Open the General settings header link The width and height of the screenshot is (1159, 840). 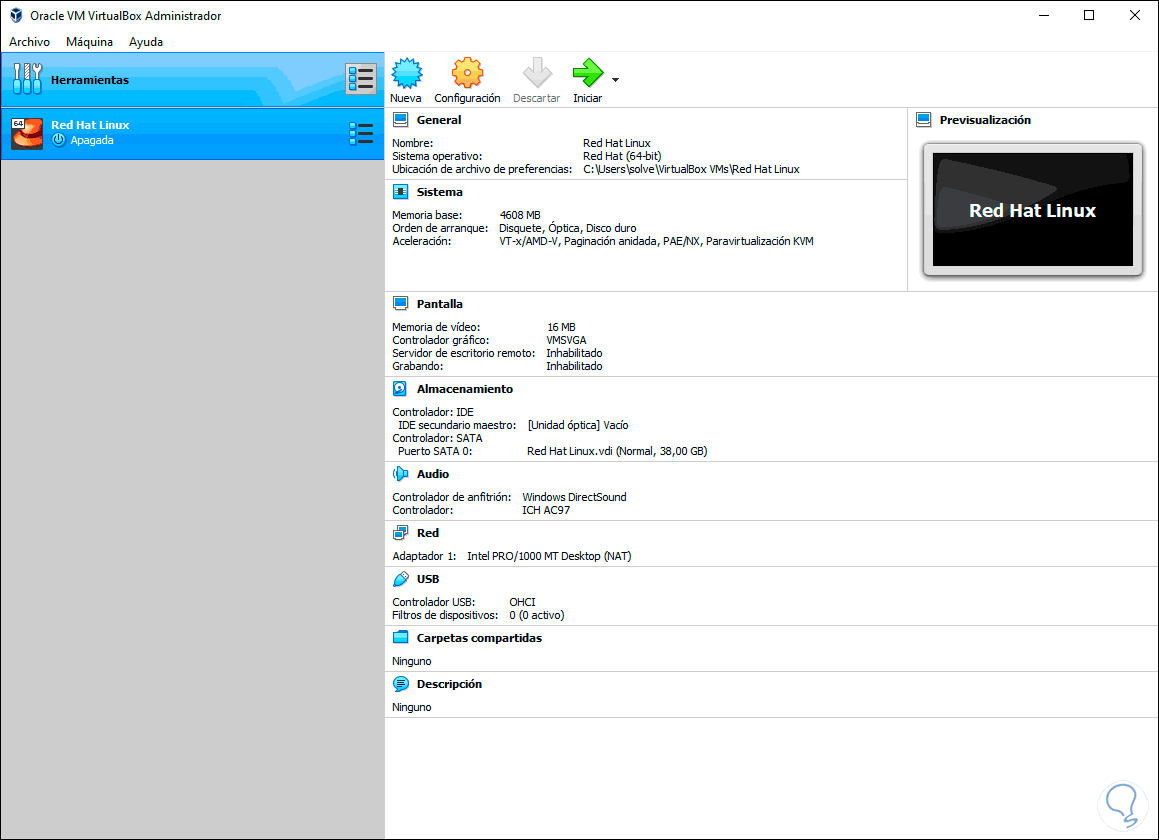coord(439,120)
